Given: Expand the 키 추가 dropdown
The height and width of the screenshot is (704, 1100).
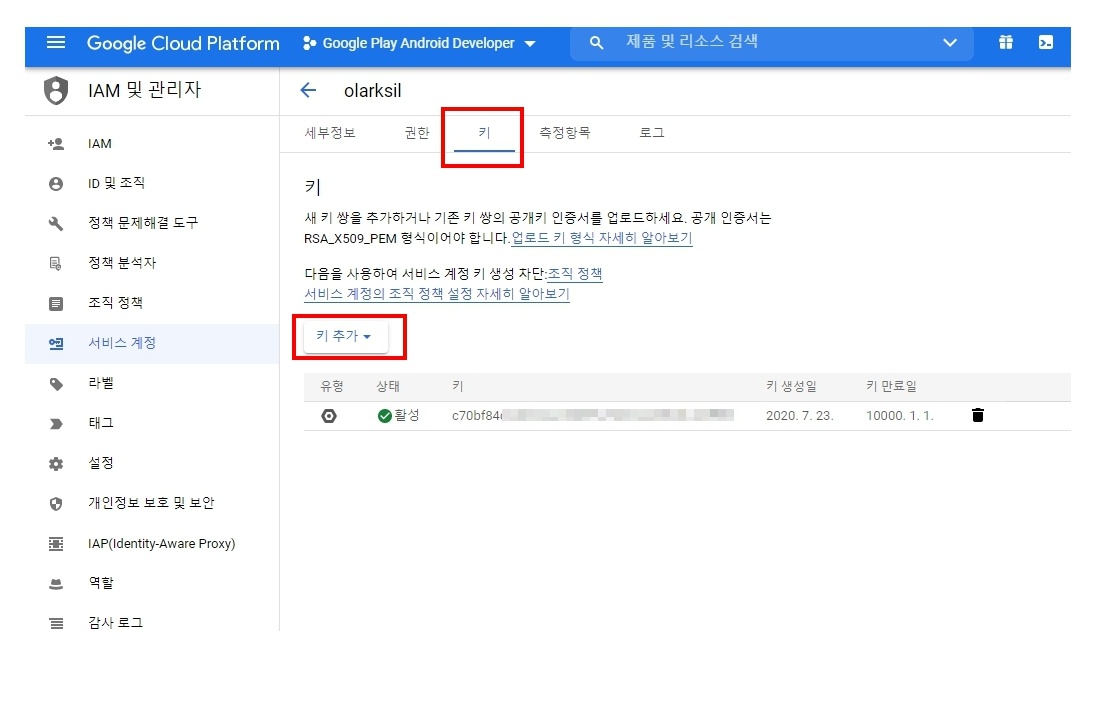Looking at the screenshot, I should point(345,337).
